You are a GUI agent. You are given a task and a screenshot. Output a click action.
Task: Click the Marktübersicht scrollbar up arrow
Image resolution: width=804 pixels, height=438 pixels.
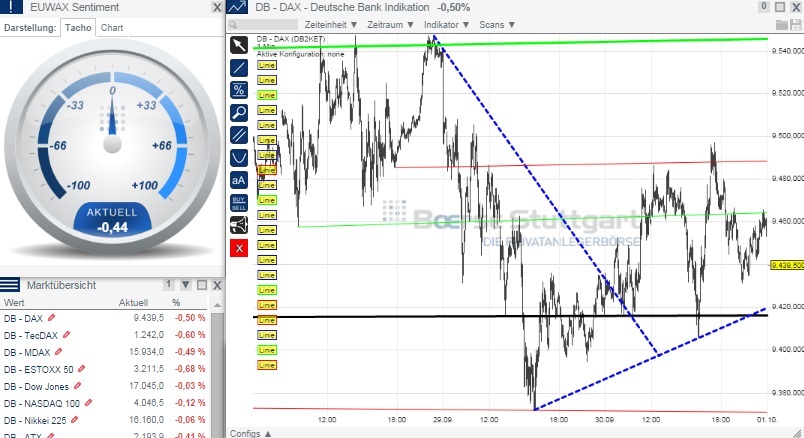click(217, 305)
